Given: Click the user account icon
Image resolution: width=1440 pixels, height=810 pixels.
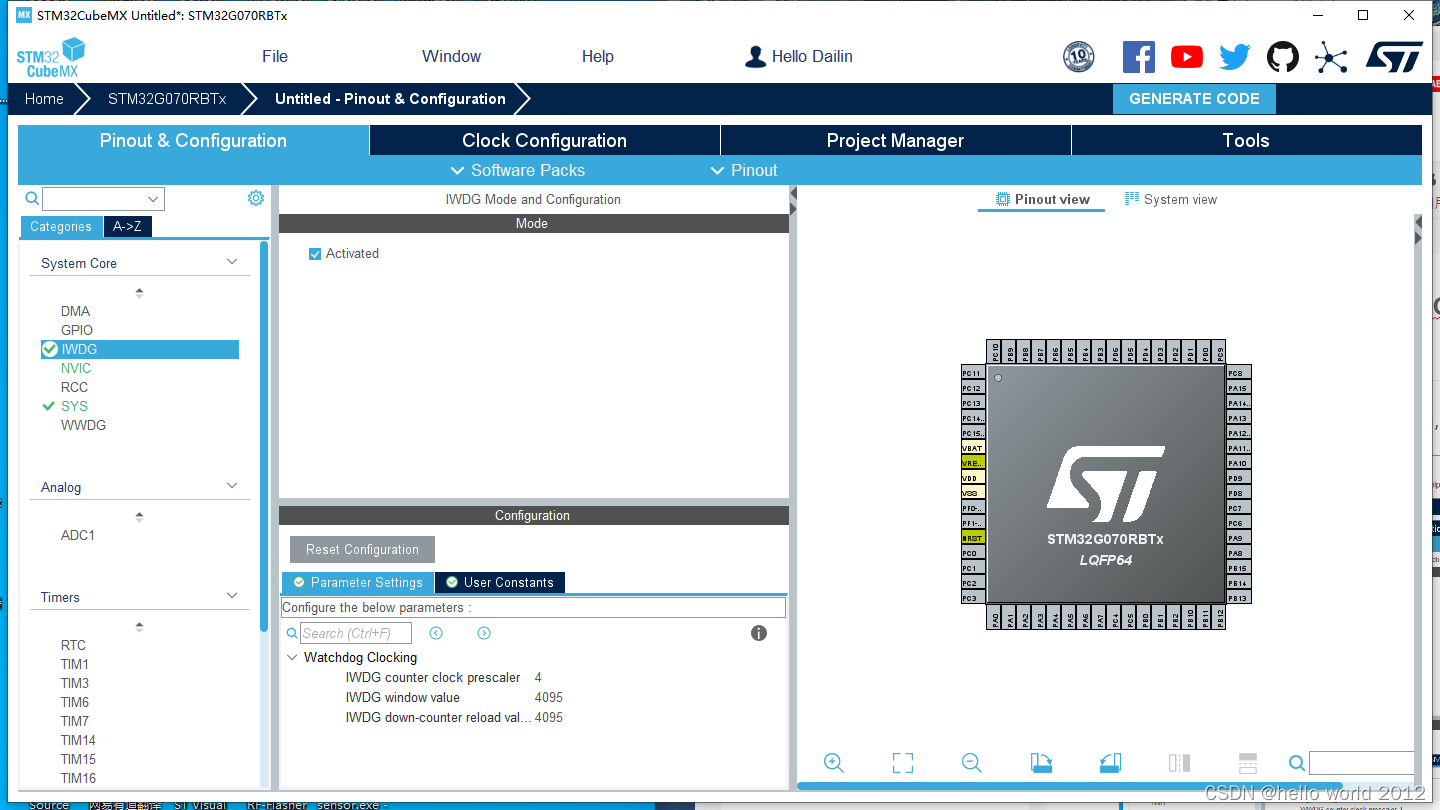Looking at the screenshot, I should coord(755,57).
